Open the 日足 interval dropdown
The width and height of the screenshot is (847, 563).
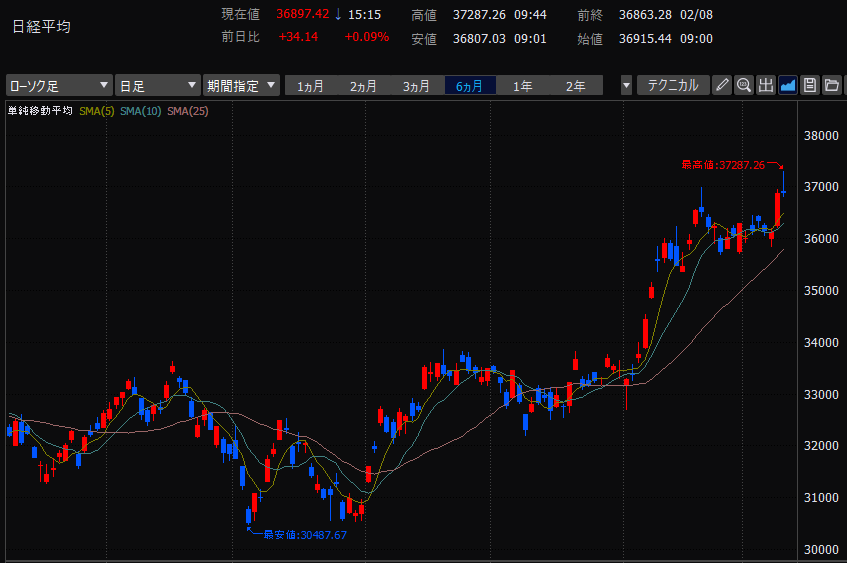coord(158,85)
